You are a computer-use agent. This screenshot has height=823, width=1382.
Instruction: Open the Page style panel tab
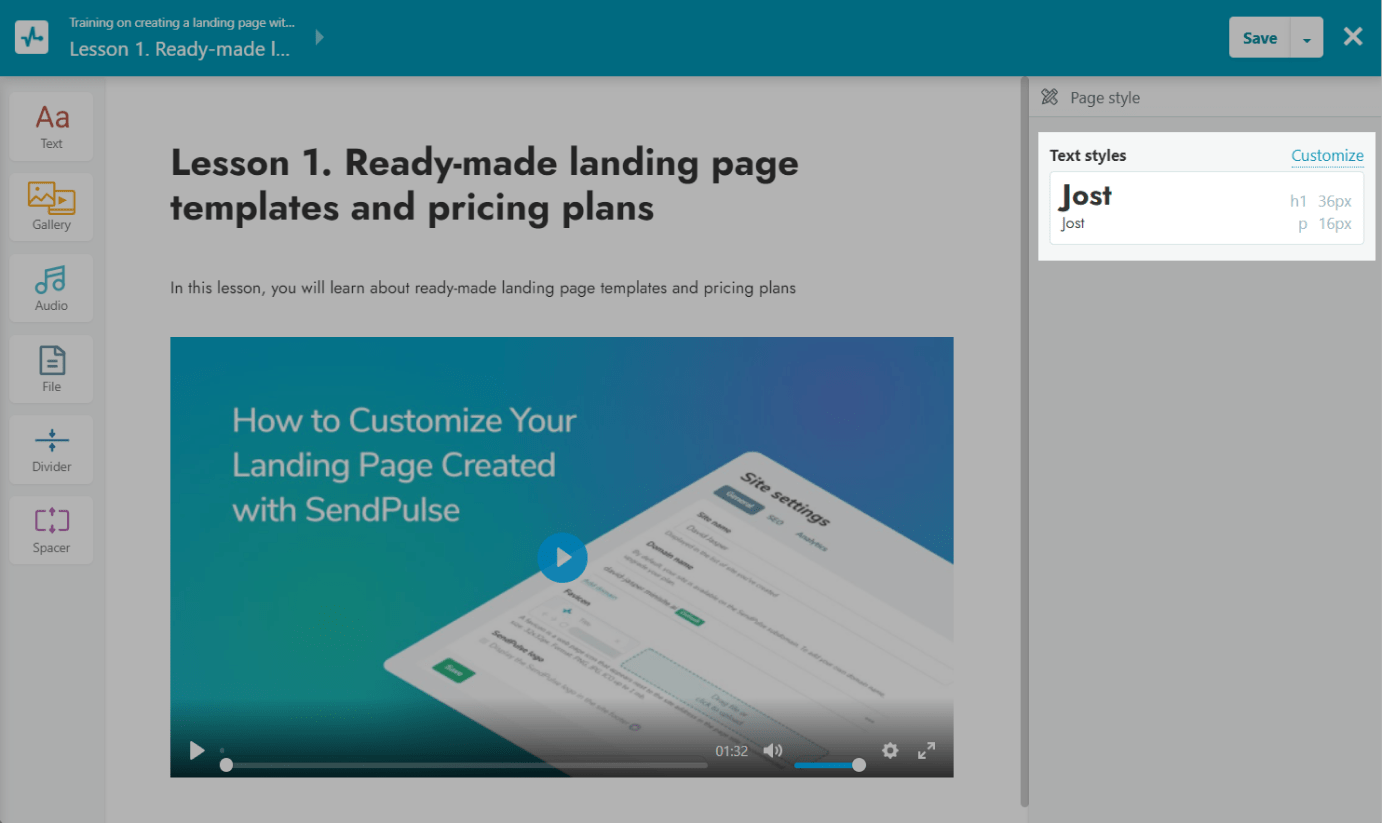pyautogui.click(x=1104, y=98)
